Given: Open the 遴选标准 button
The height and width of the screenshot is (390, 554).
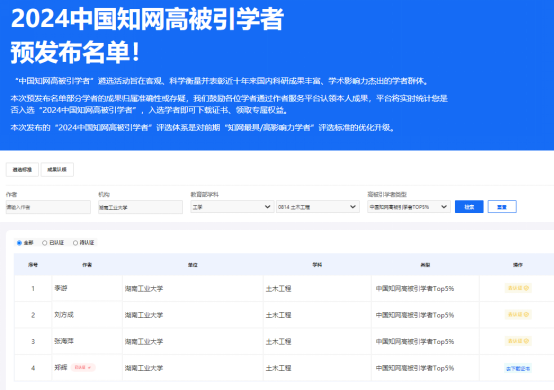Looking at the screenshot, I should coord(22,170).
